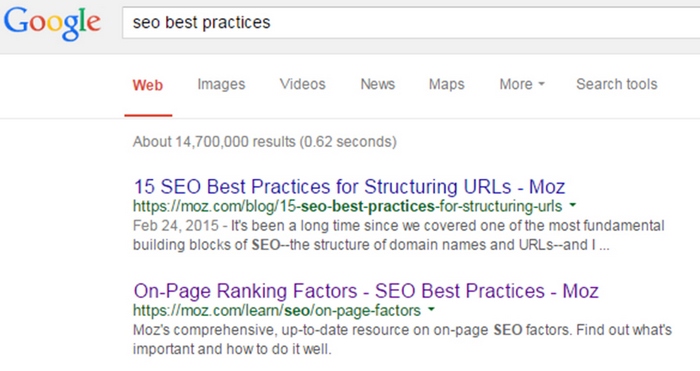Expand the arrow beside the on-page-factors URL

coord(431,309)
